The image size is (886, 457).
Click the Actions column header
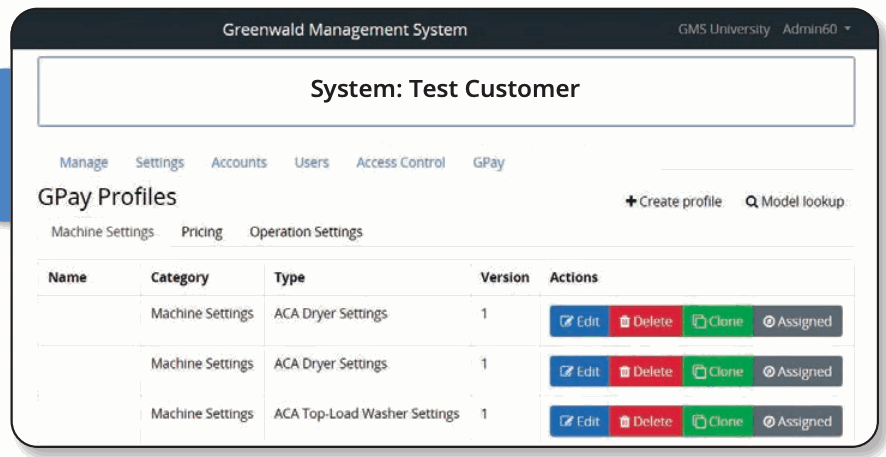click(574, 277)
